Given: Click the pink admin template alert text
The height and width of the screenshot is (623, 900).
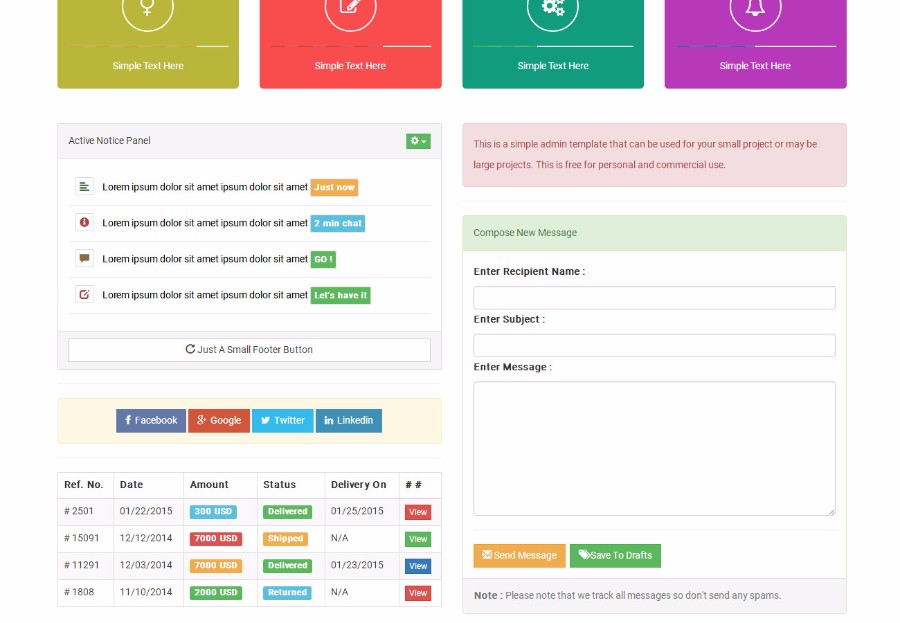Looking at the screenshot, I should point(645,154).
